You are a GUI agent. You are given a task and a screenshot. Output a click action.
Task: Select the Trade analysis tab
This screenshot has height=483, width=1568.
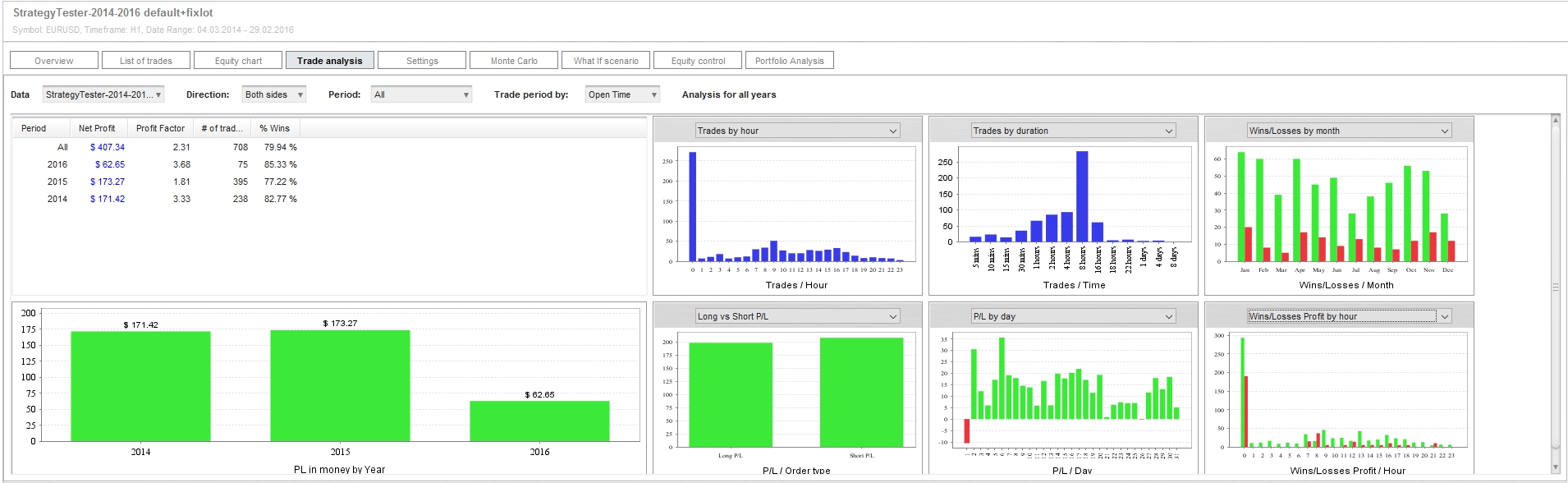point(330,61)
